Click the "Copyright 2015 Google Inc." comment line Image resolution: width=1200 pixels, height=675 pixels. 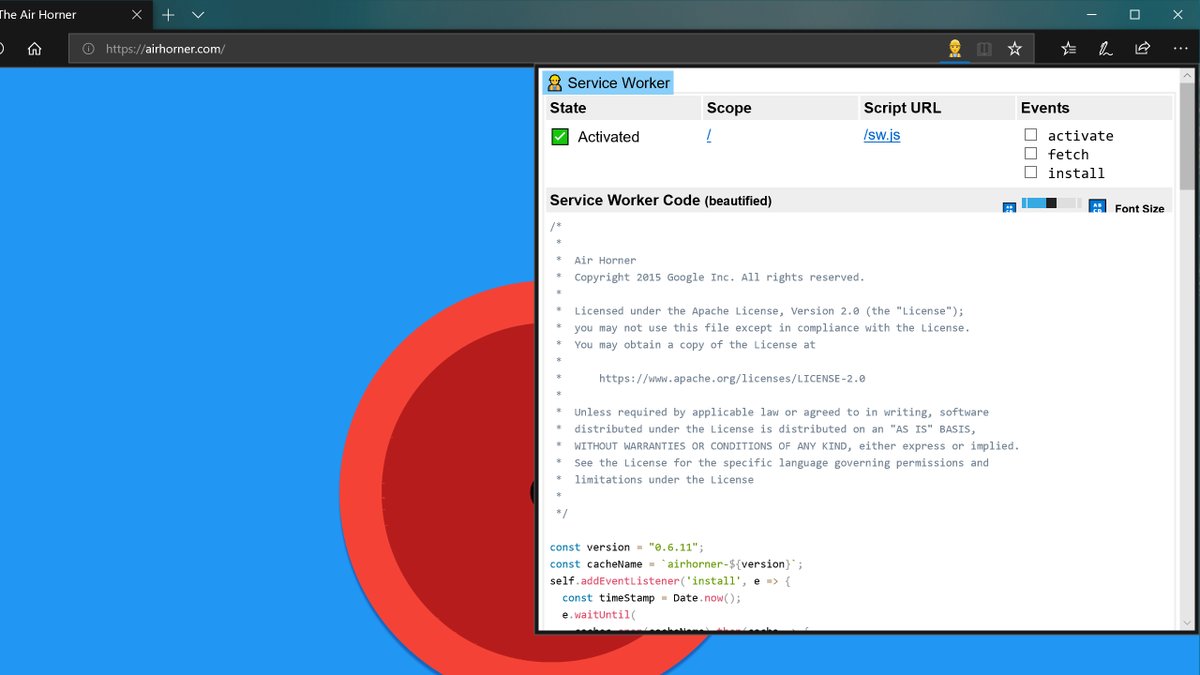[x=719, y=277]
